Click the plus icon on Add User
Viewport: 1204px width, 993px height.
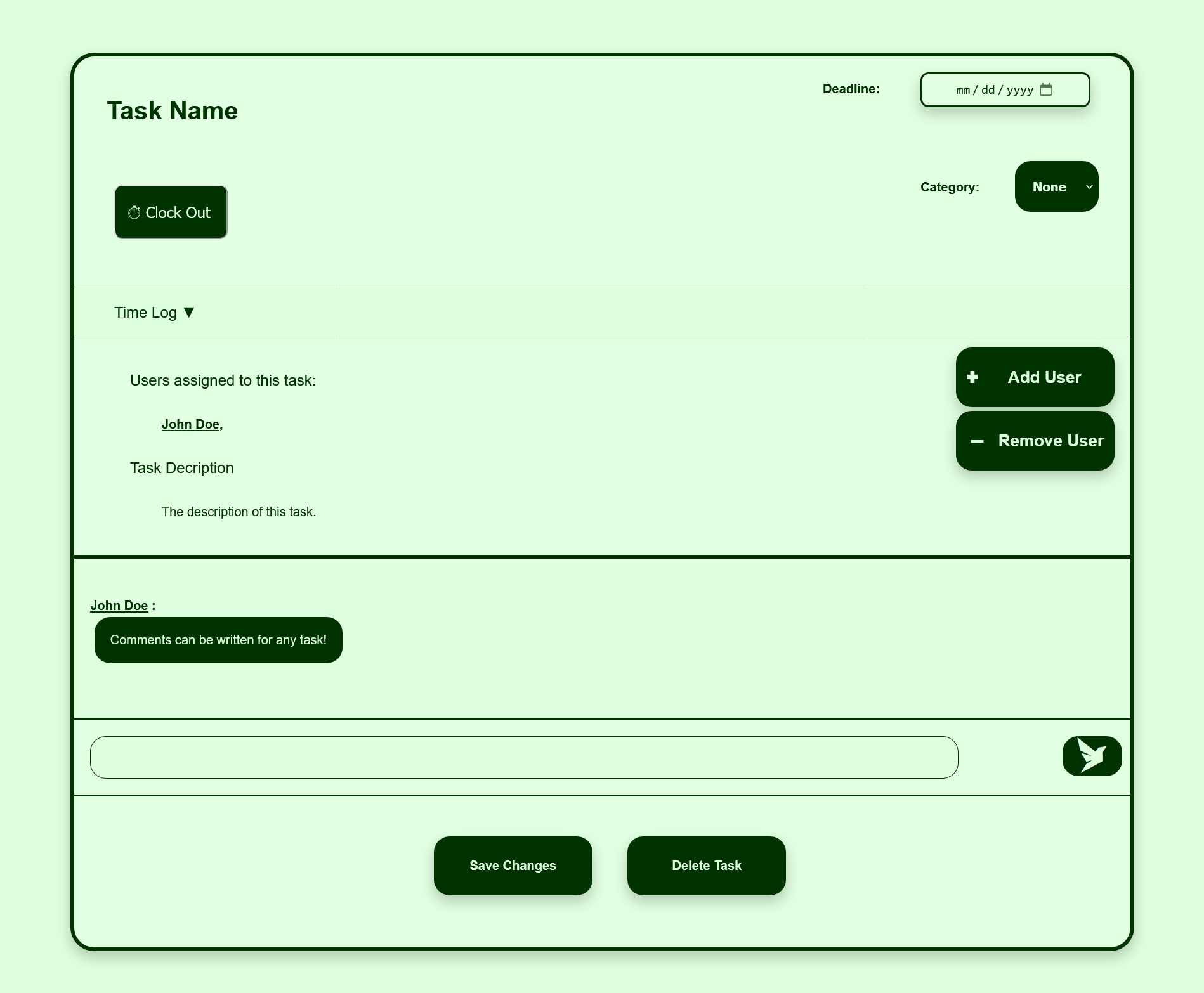click(972, 377)
